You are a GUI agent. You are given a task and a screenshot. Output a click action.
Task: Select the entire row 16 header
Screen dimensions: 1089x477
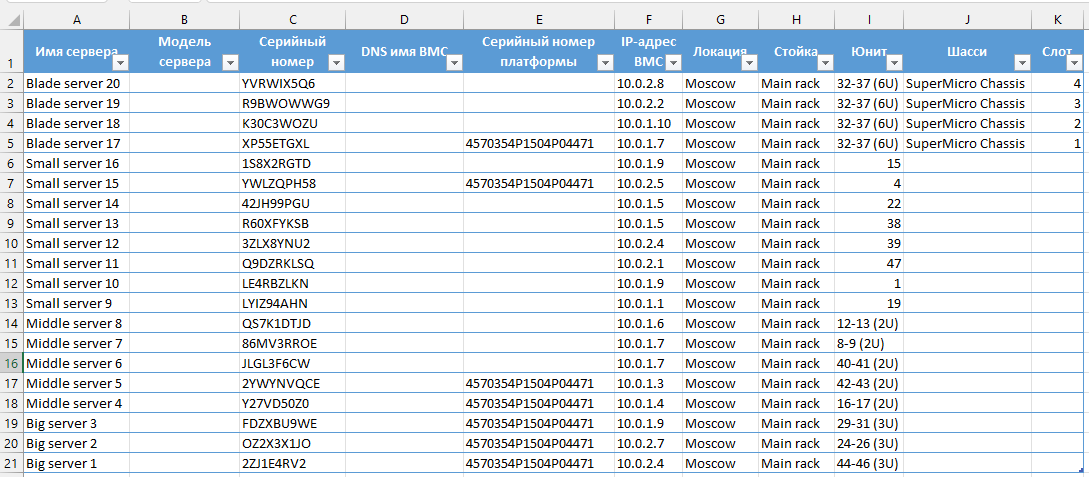pyautogui.click(x=11, y=363)
